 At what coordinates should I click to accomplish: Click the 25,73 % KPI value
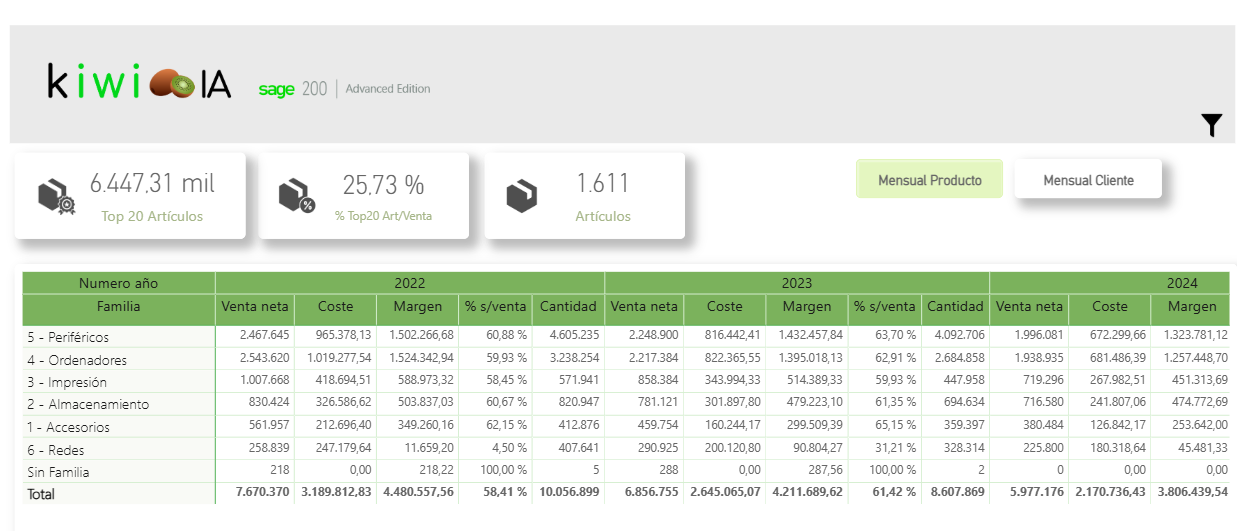point(383,184)
